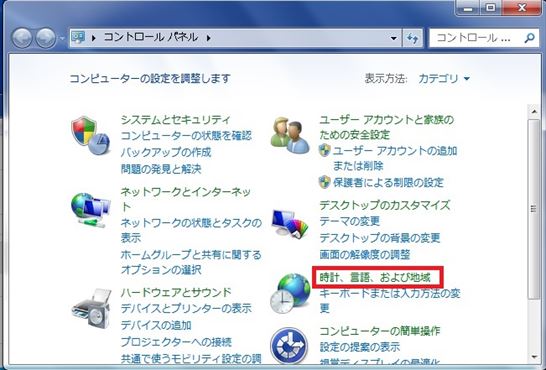Click バックアップの作成 link
The width and height of the screenshot is (546, 370).
[x=166, y=152]
